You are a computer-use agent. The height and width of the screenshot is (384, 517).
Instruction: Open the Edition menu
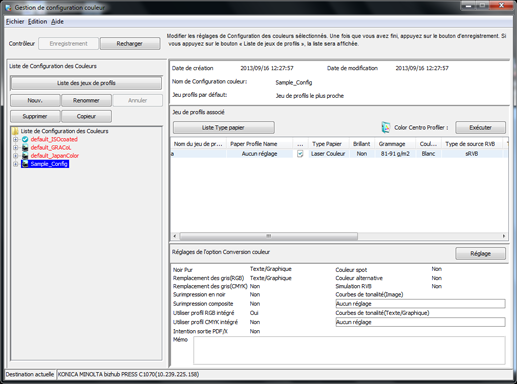click(37, 22)
